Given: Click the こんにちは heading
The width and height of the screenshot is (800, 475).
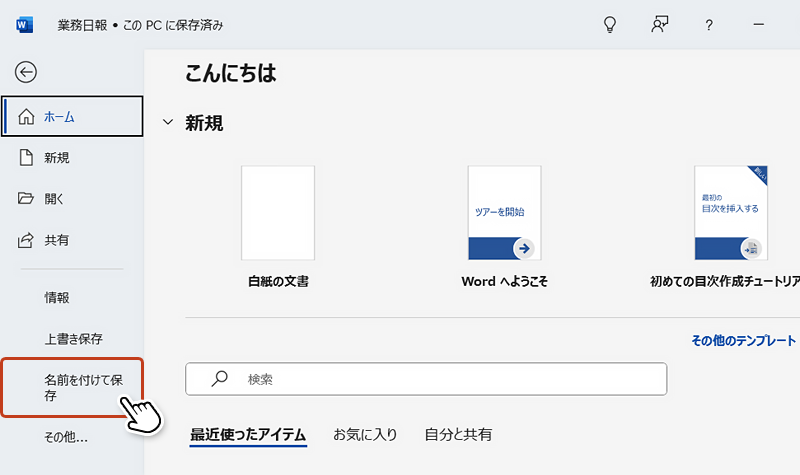Looking at the screenshot, I should 230,73.
